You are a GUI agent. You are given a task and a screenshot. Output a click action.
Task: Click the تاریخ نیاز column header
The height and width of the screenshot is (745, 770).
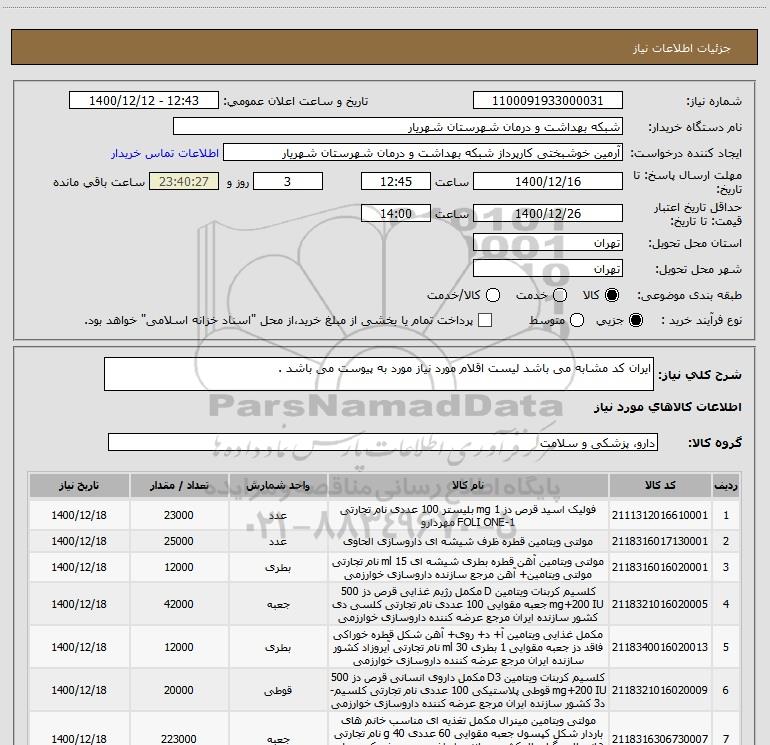pos(79,485)
